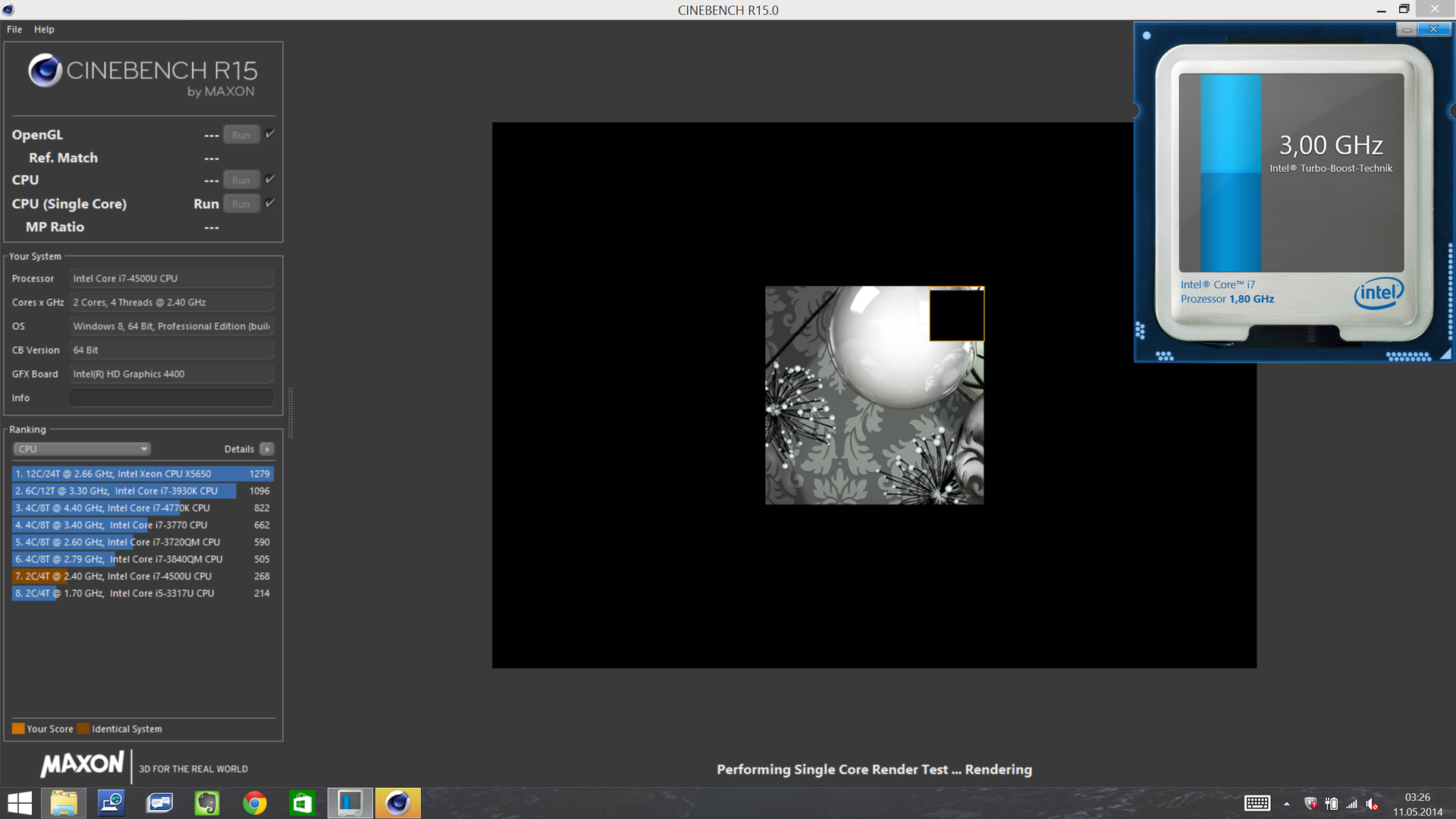Viewport: 1456px width, 819px height.
Task: Show hidden system tray icons
Action: 1287,804
